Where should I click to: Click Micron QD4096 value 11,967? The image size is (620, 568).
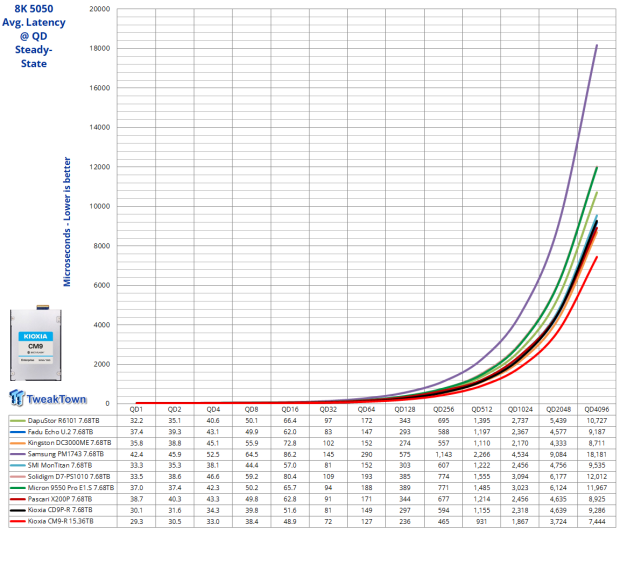[597, 488]
